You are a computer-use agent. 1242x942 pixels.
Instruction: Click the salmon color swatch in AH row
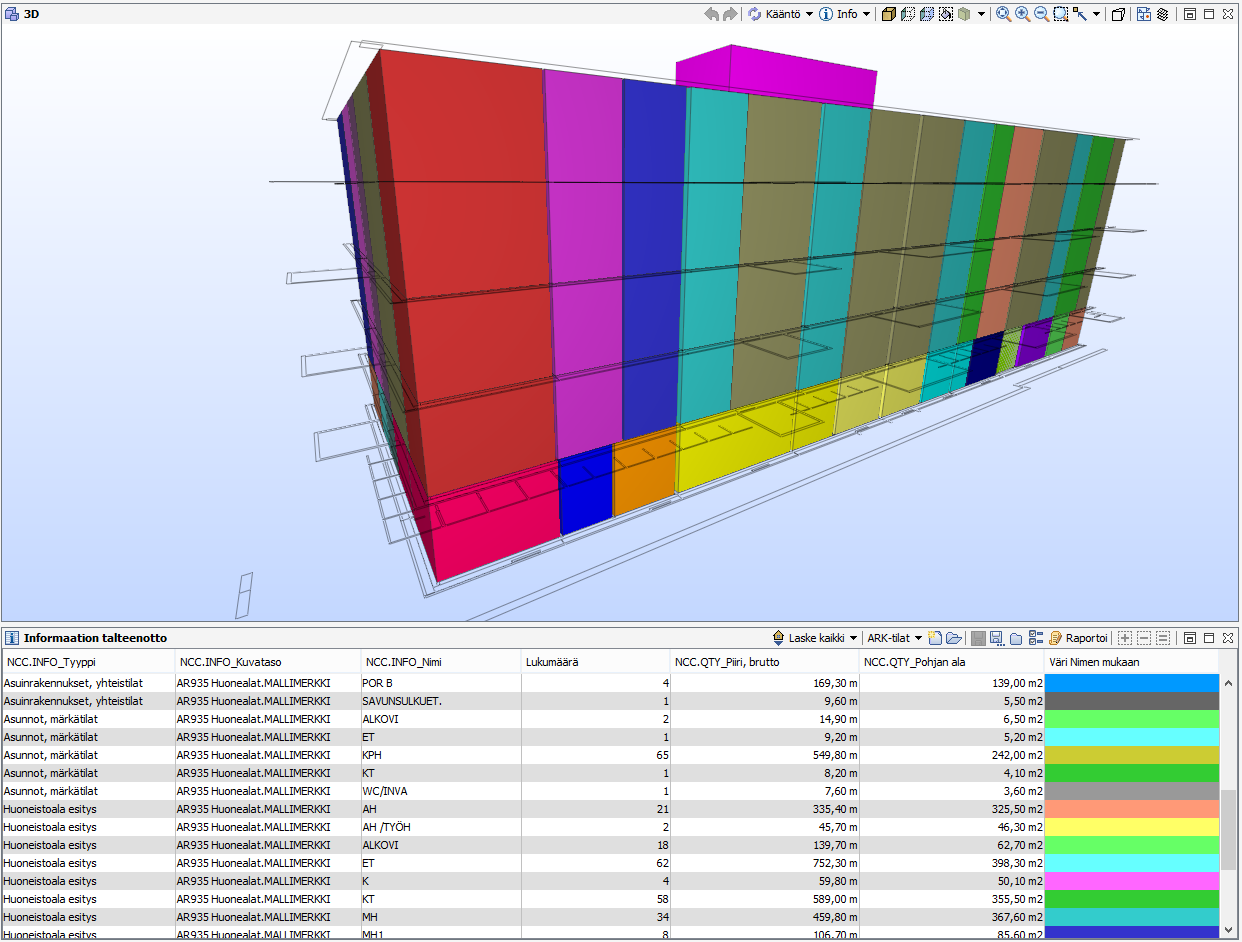[1132, 809]
